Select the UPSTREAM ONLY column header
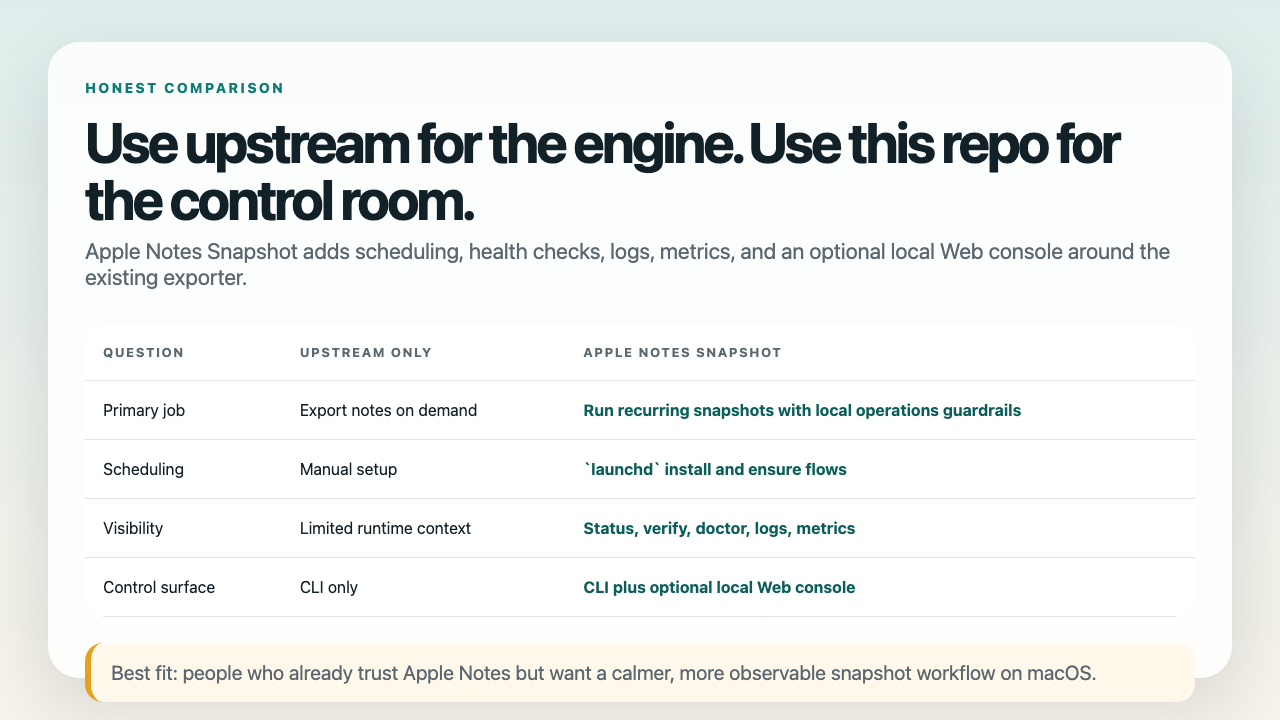The image size is (1280, 720). click(366, 352)
